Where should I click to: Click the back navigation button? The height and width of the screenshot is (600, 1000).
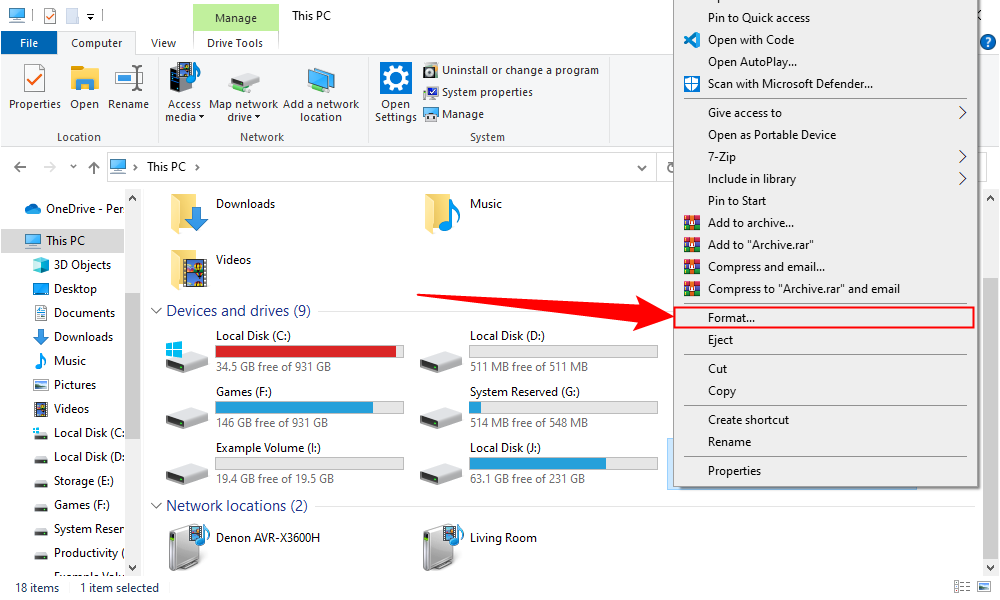point(20,166)
